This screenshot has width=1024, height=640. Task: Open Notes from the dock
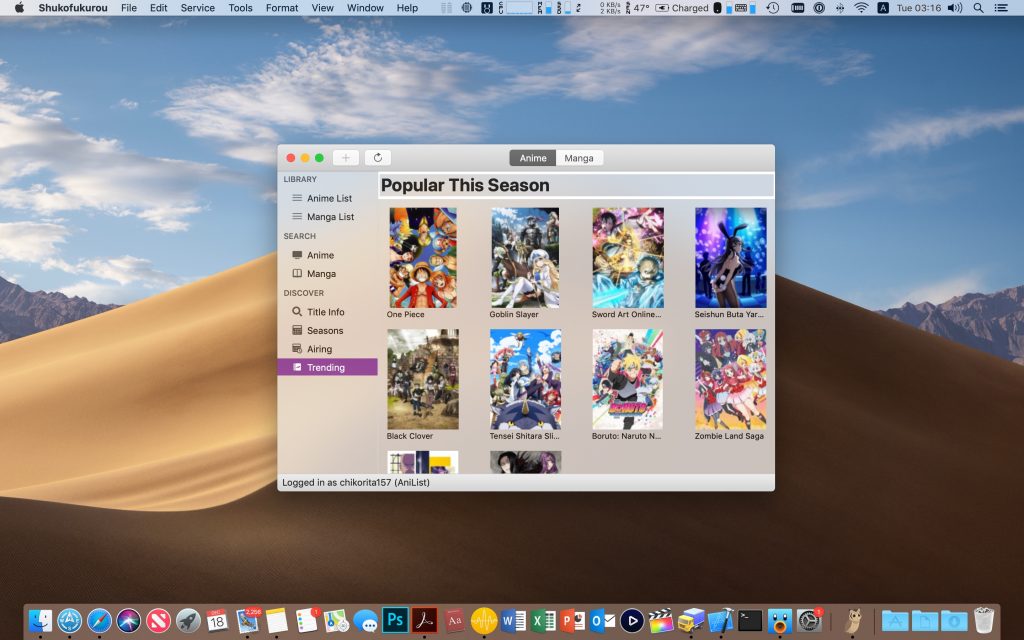click(x=277, y=620)
